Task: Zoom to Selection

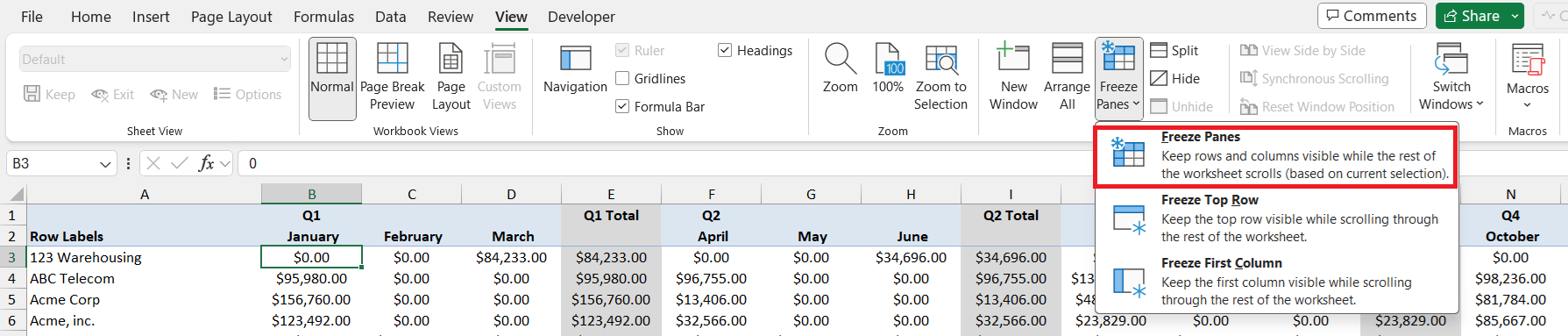Action: pyautogui.click(x=940, y=78)
